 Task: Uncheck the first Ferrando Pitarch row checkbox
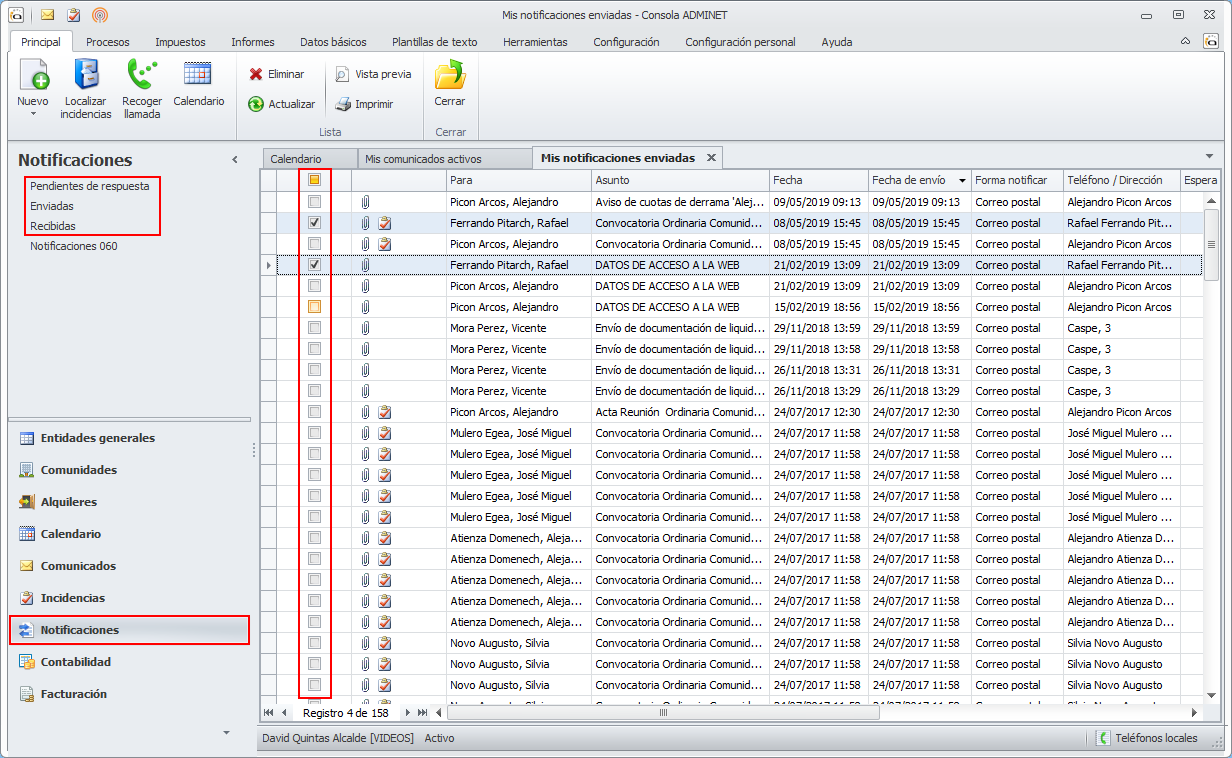(314, 223)
